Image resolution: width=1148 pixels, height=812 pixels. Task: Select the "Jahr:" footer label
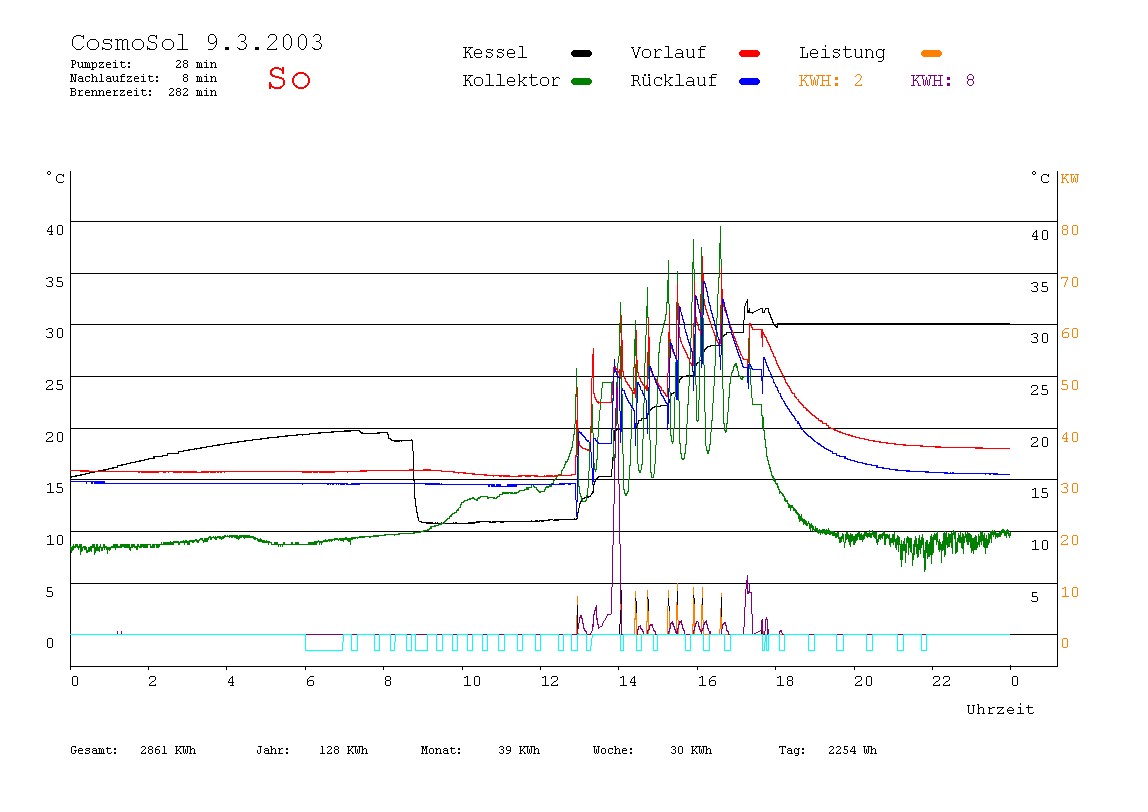click(x=273, y=750)
